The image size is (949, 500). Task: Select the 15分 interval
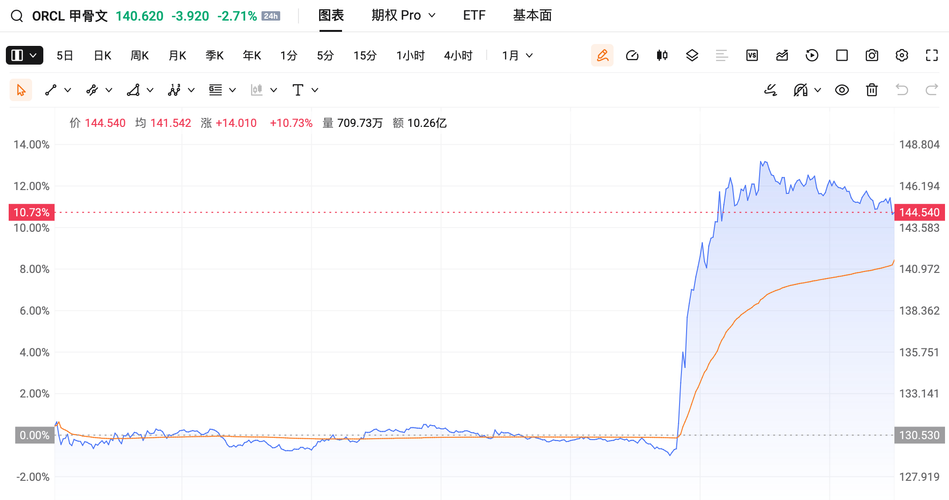pyautogui.click(x=365, y=56)
